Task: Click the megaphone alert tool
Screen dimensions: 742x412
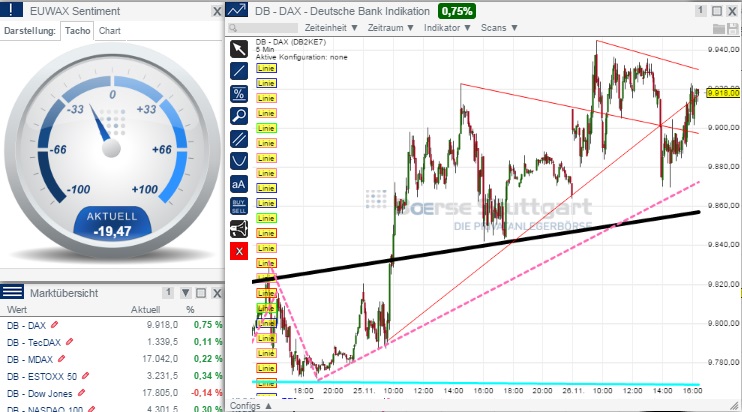Action: click(239, 229)
